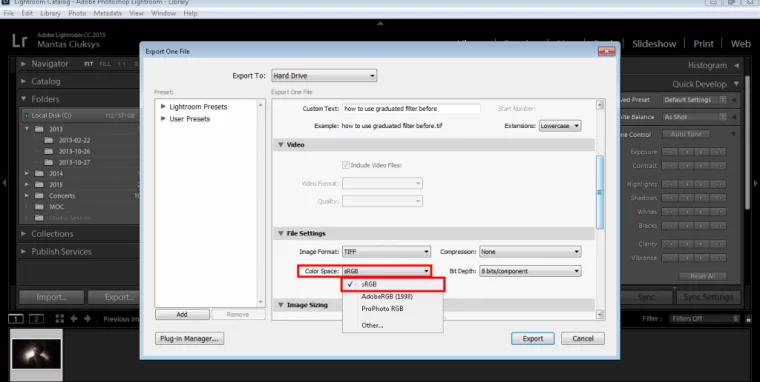Select the Concerts folder
This screenshot has width=760, height=382.
tap(62, 196)
